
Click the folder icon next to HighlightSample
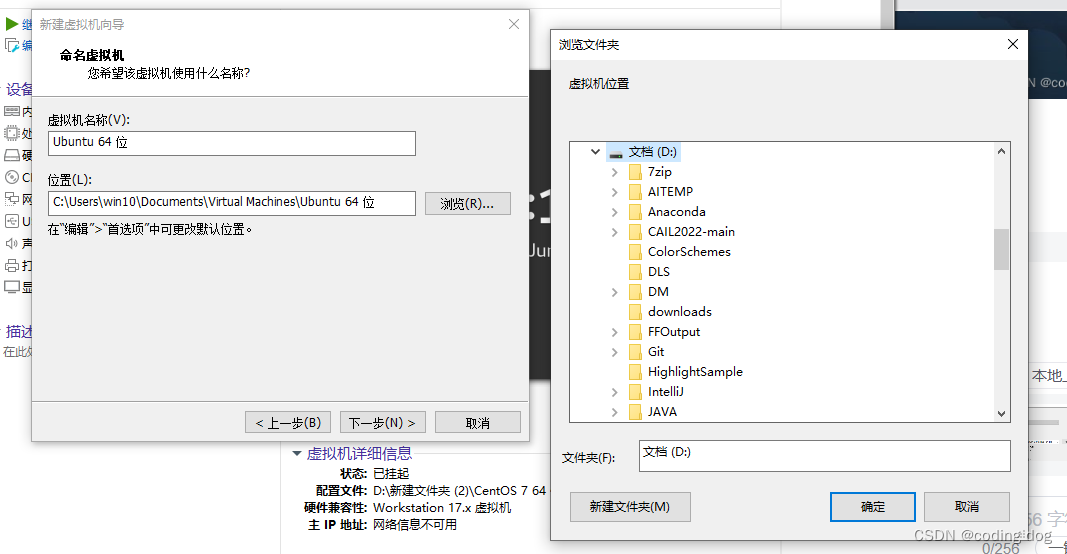click(x=635, y=372)
